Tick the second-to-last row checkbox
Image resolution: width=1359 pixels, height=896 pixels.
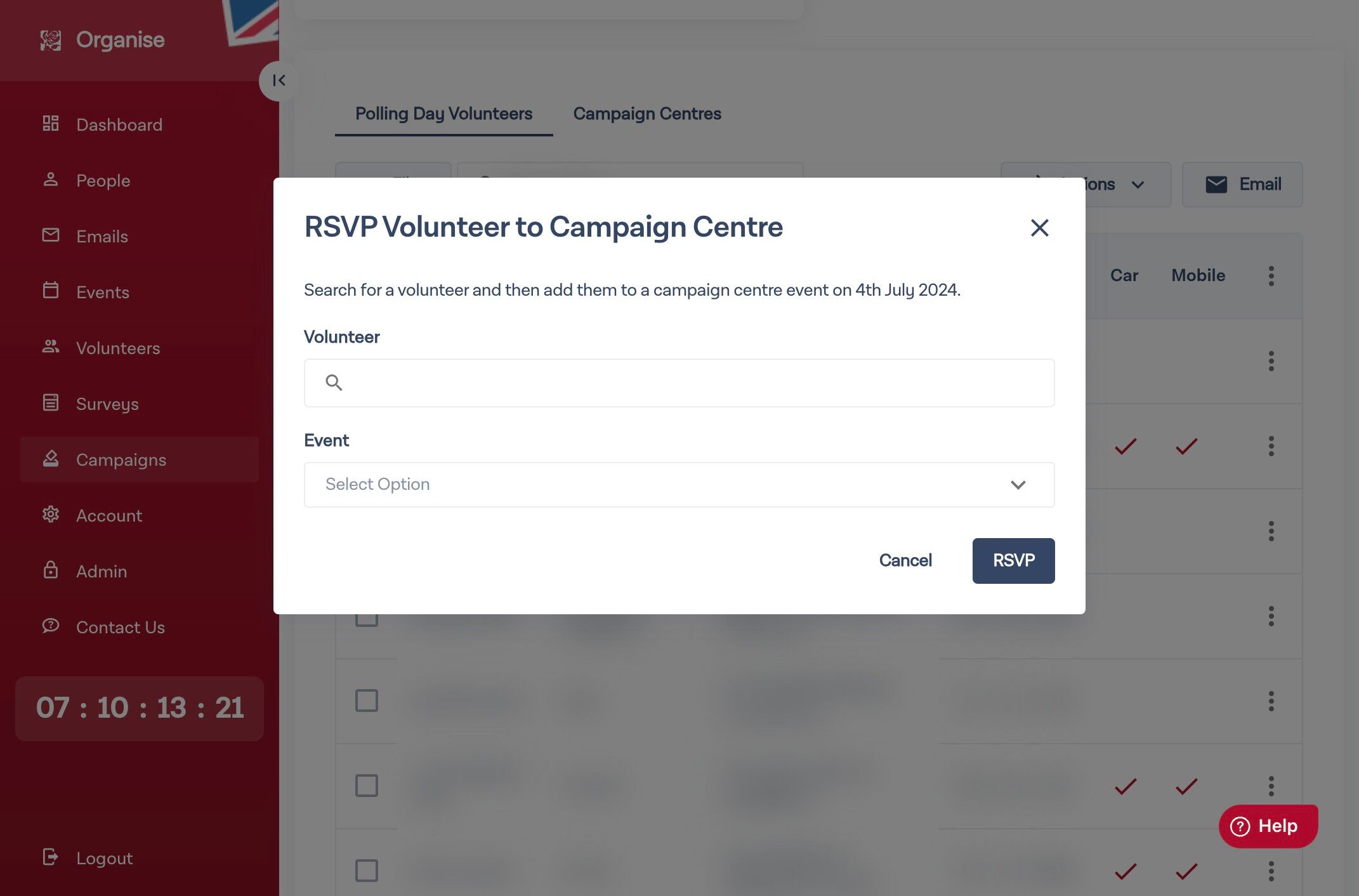tap(367, 786)
